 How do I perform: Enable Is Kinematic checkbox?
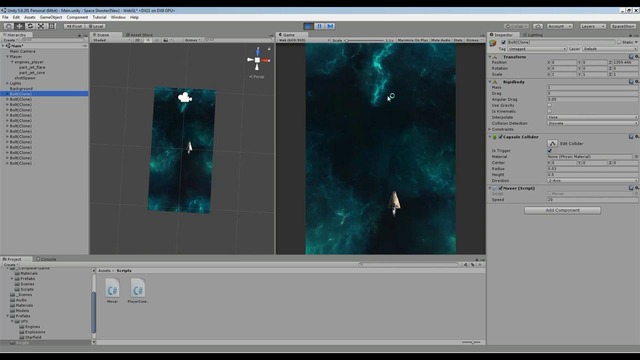(549, 111)
